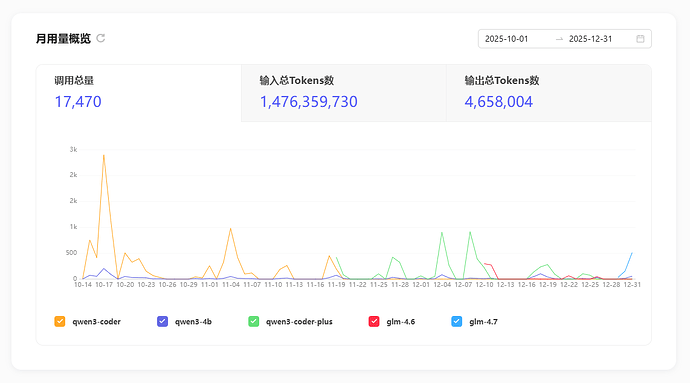Screen dimensions: 690x383
Task: Click the 1k y-axis label
Action: tap(73, 227)
